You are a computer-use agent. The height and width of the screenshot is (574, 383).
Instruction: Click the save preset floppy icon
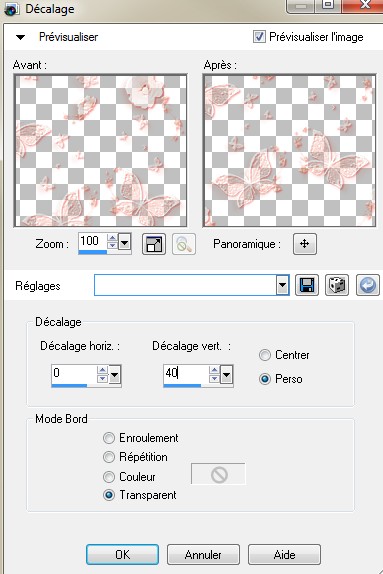click(307, 285)
